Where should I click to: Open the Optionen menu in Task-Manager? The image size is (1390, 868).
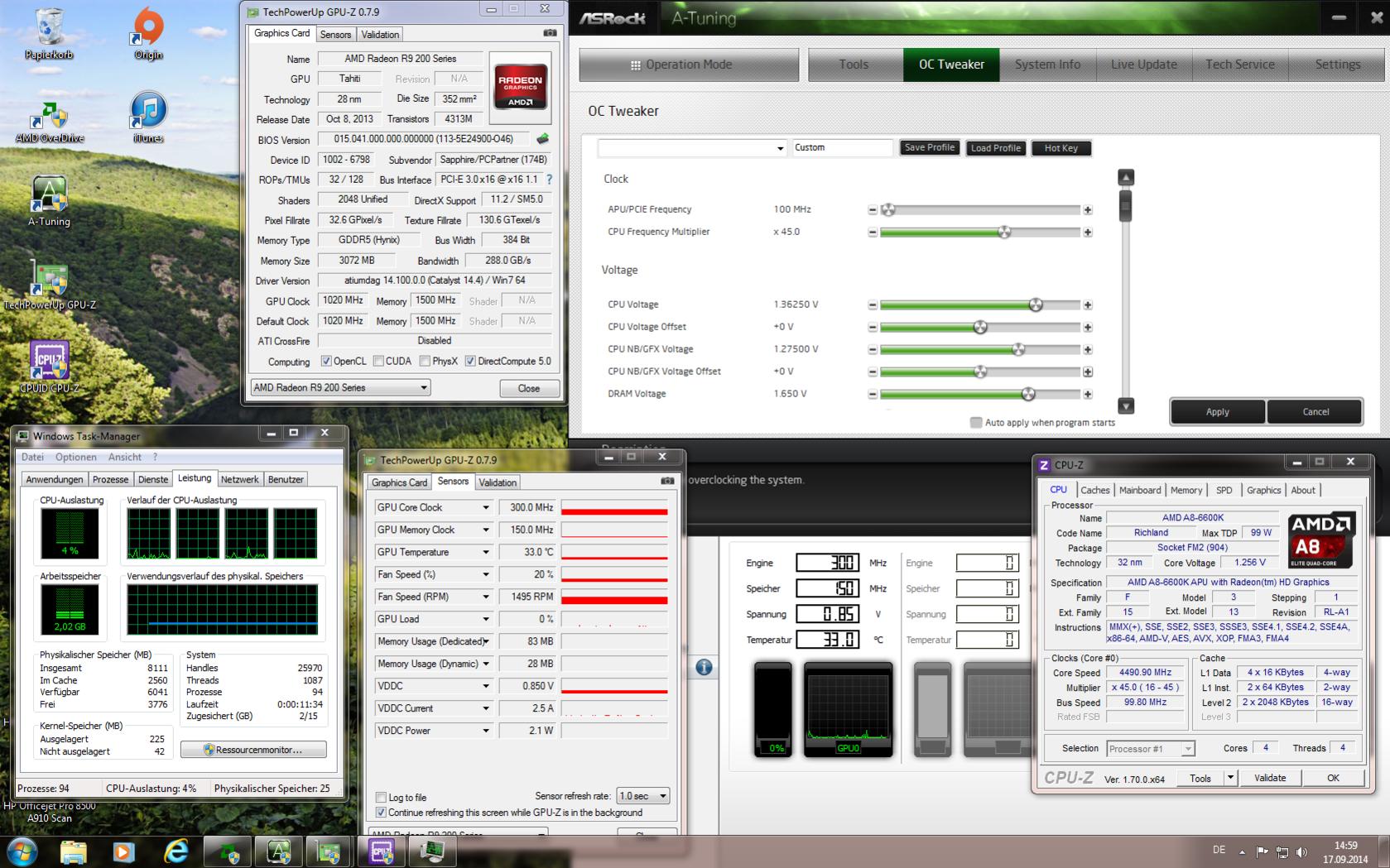(76, 457)
